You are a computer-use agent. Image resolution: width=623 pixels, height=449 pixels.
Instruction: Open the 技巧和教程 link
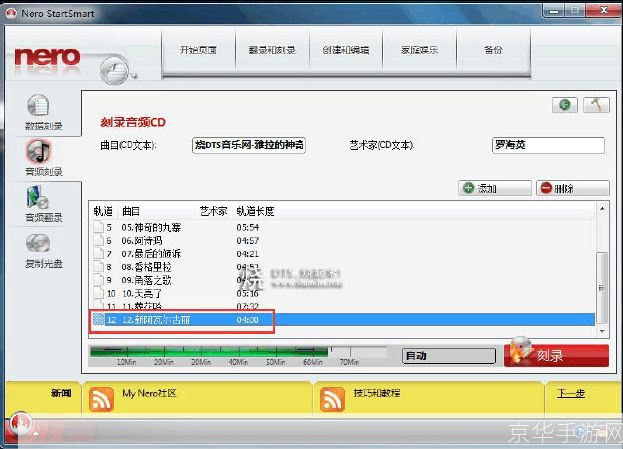[377, 393]
